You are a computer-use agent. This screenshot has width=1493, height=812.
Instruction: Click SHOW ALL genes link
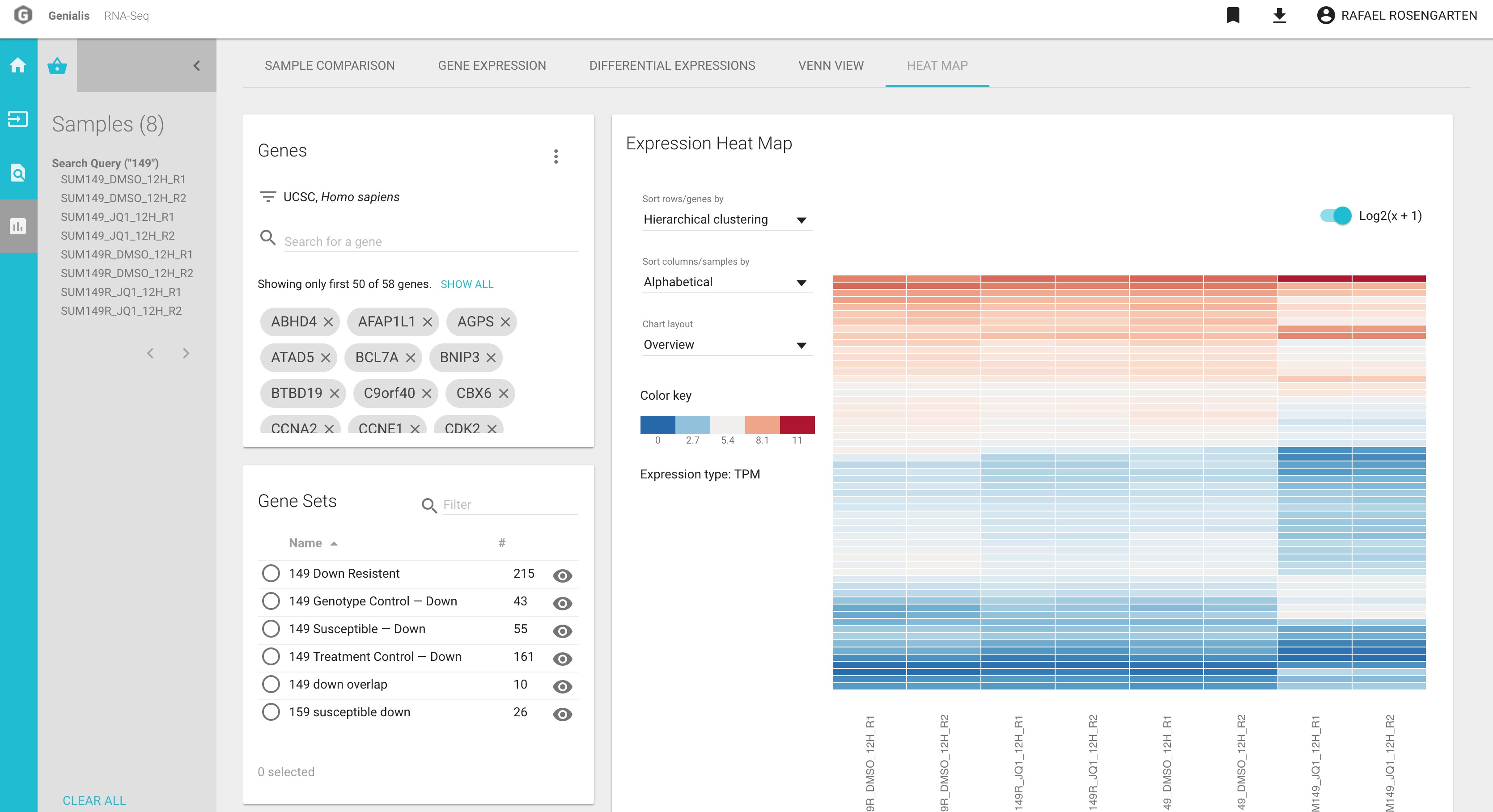coord(466,284)
